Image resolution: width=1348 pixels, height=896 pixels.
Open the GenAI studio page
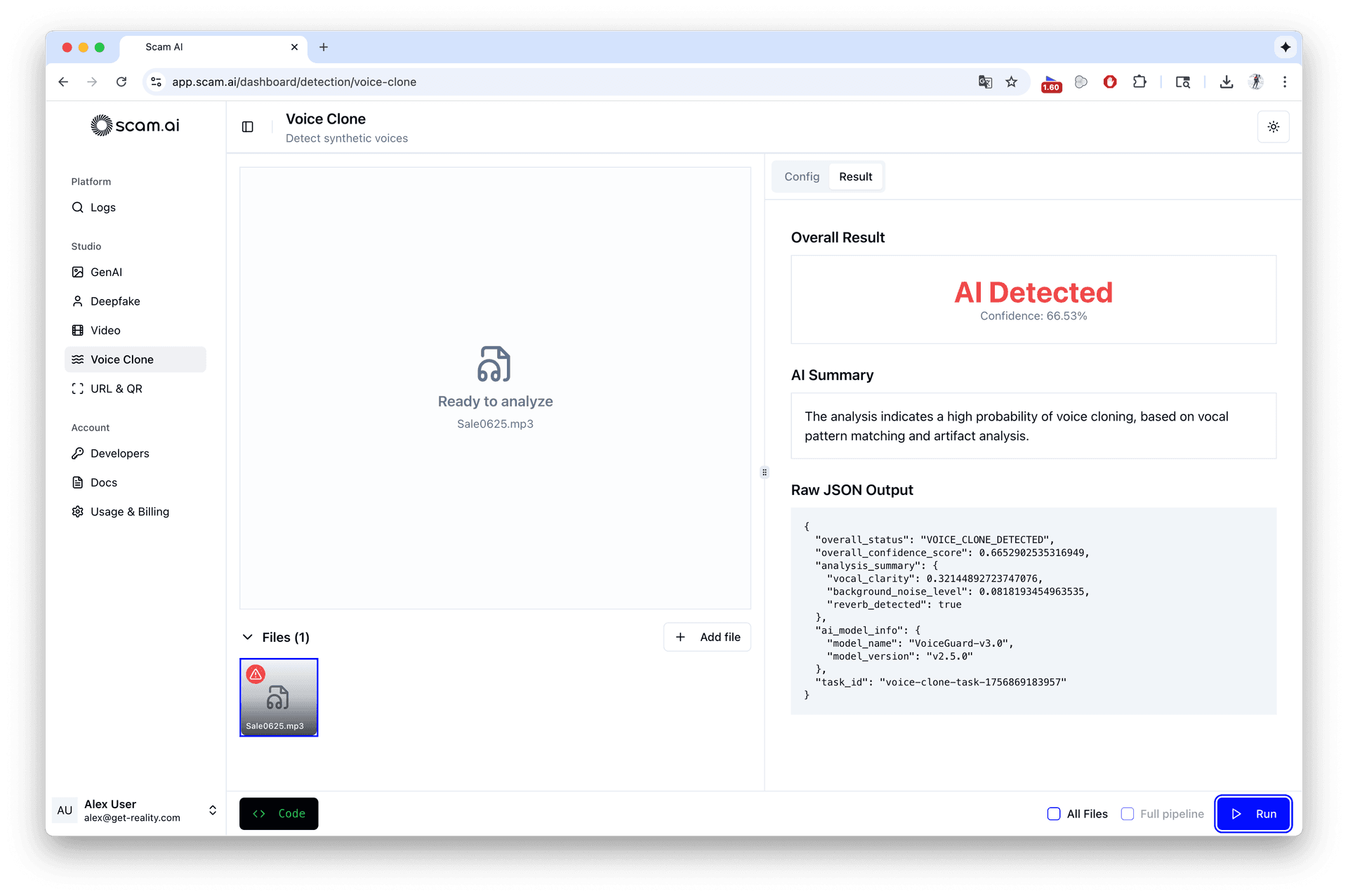106,272
